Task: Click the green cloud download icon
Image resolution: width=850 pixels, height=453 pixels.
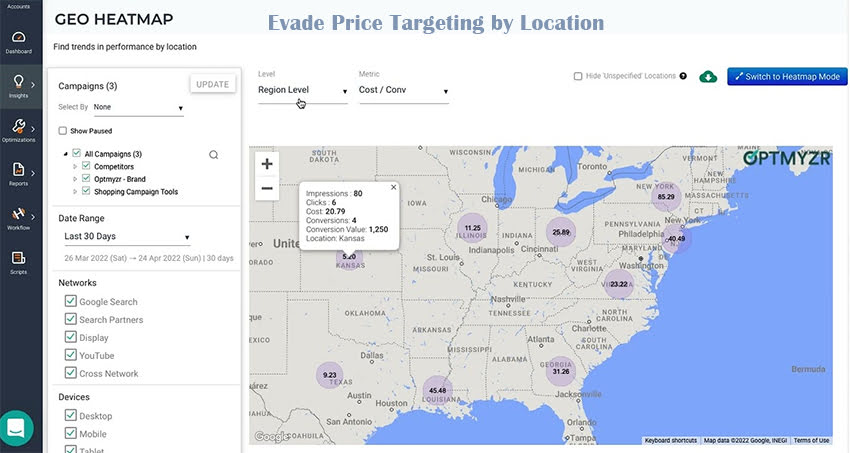Action: pyautogui.click(x=708, y=77)
